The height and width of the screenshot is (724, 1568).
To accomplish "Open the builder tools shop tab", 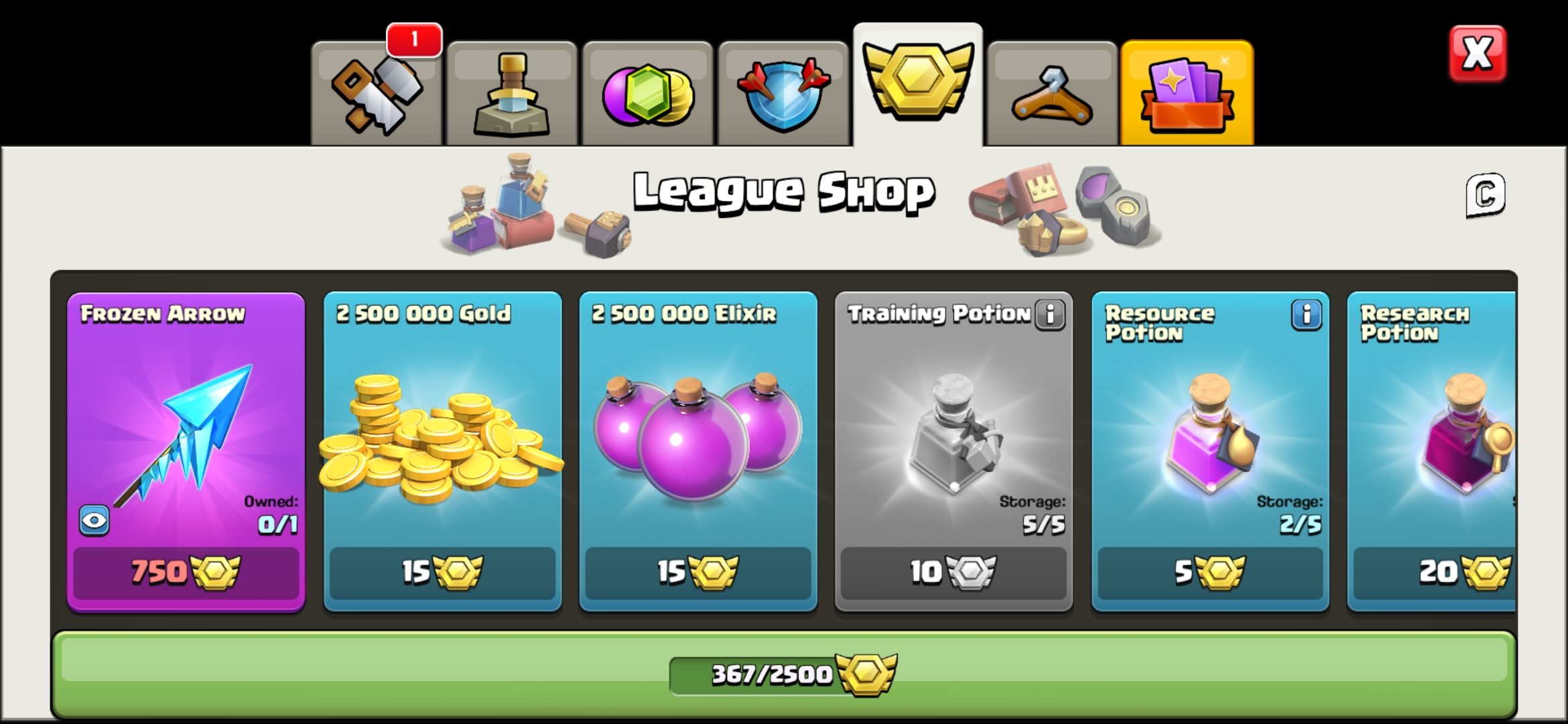I will 377,94.
